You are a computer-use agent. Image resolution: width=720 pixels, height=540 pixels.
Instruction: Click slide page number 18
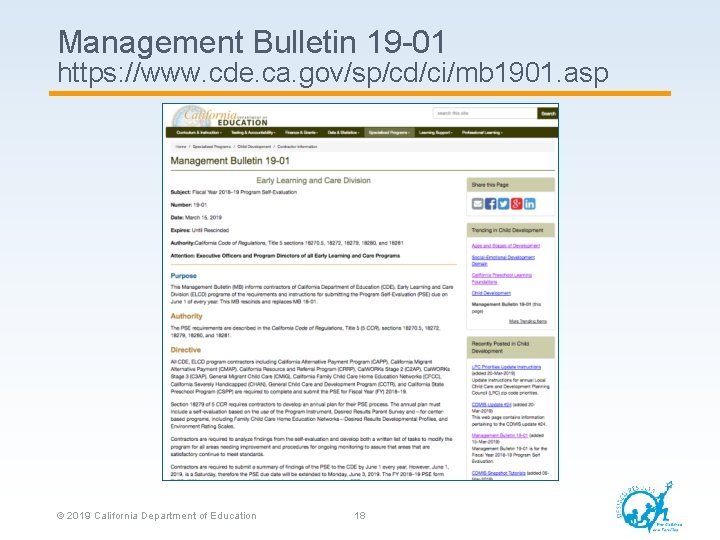pos(360,516)
